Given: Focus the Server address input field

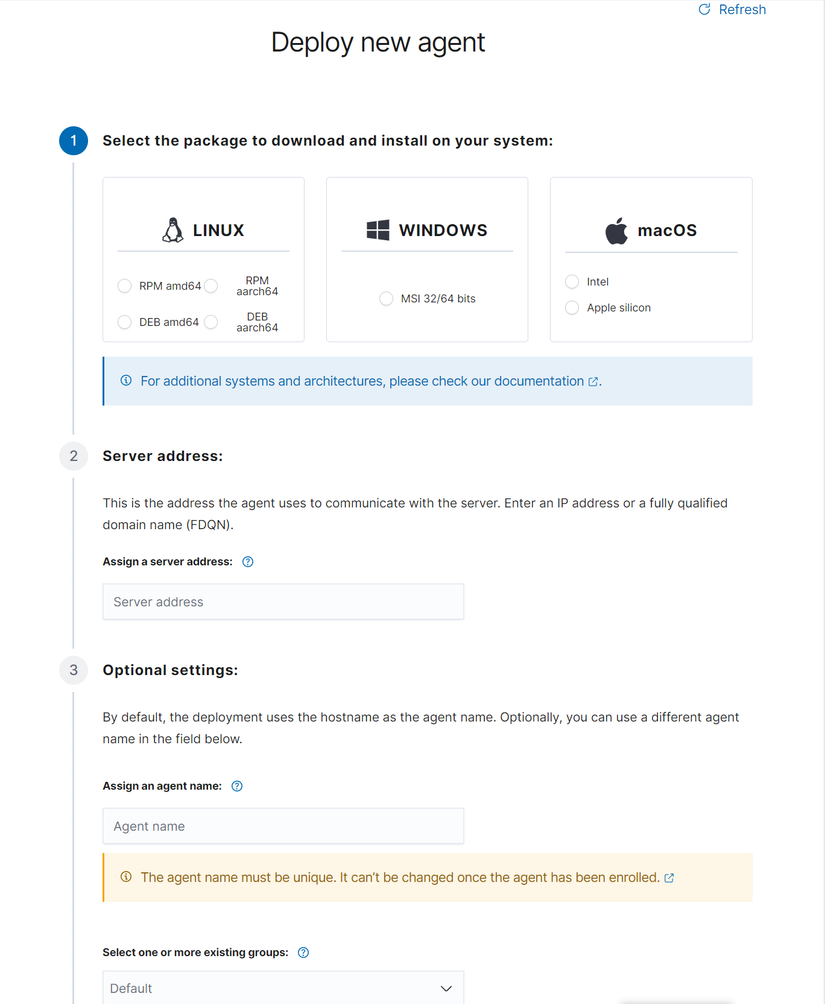Looking at the screenshot, I should [x=283, y=602].
